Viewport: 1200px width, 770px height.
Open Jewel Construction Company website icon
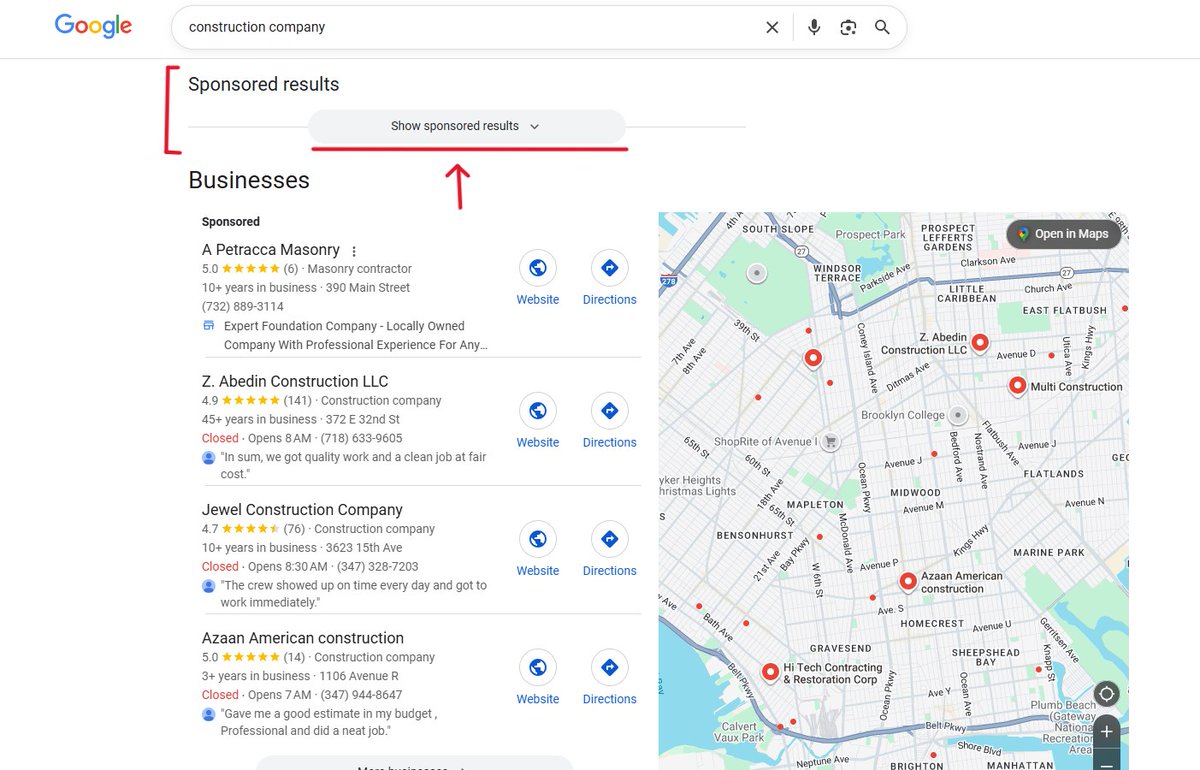pos(538,539)
